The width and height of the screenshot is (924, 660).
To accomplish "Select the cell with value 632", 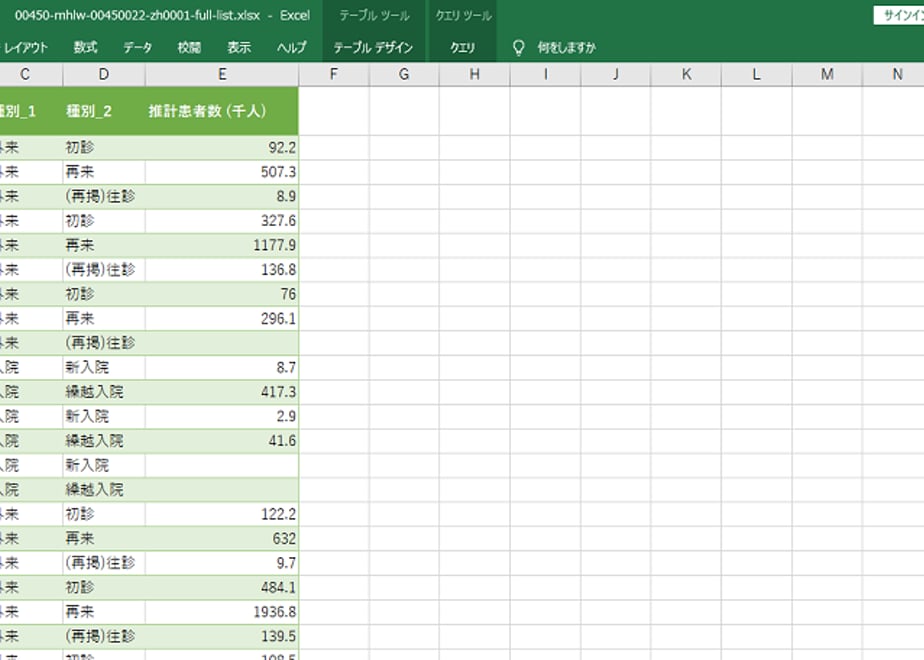I will tap(222, 539).
